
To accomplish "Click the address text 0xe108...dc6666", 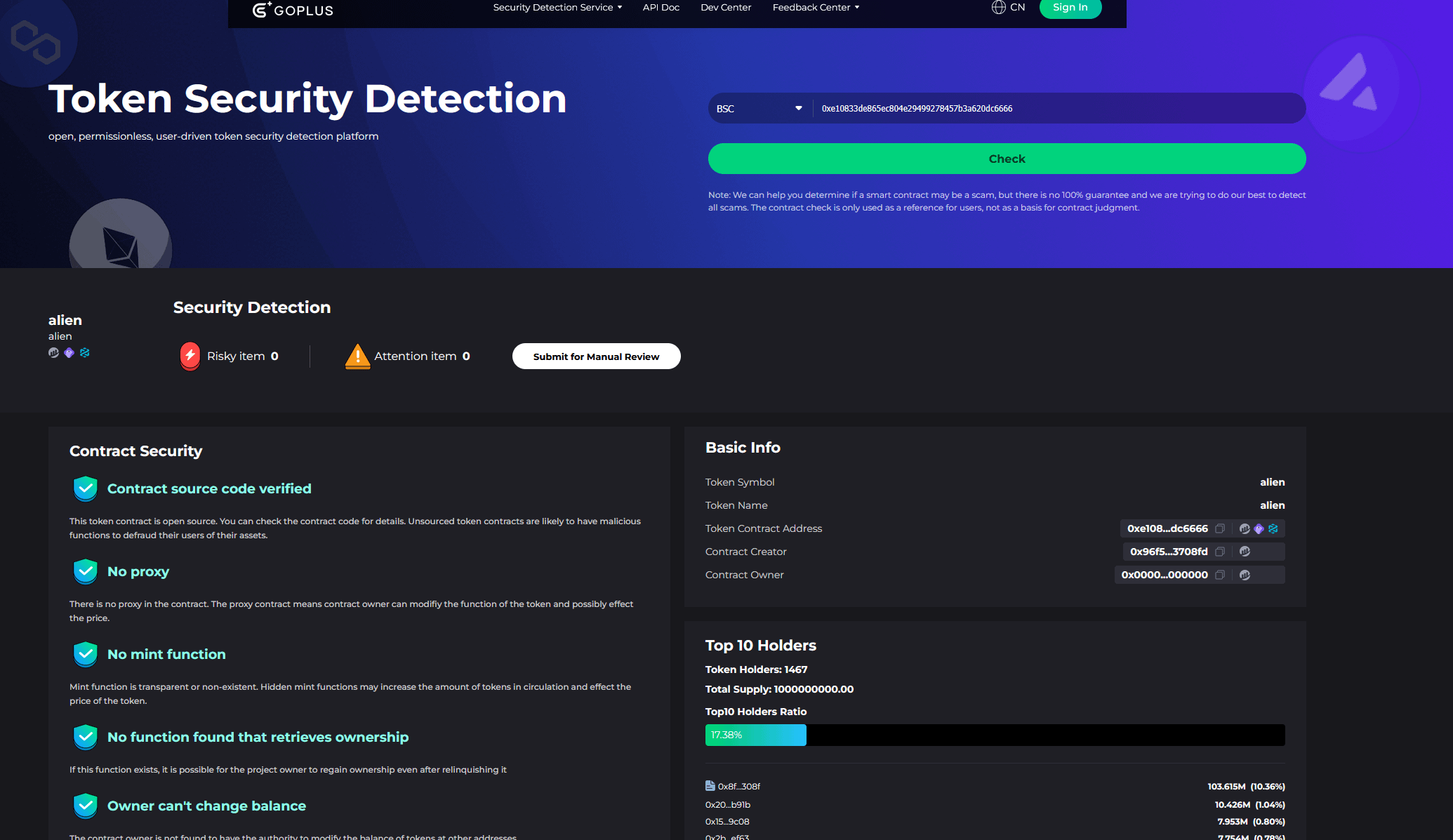I will [x=1167, y=528].
